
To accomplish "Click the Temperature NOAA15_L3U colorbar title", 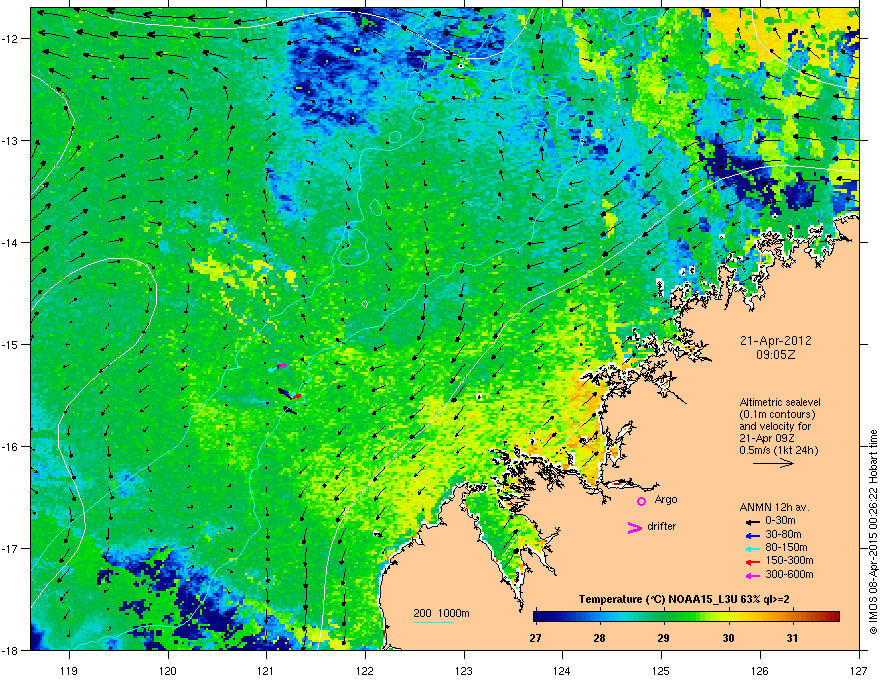I will [x=684, y=599].
